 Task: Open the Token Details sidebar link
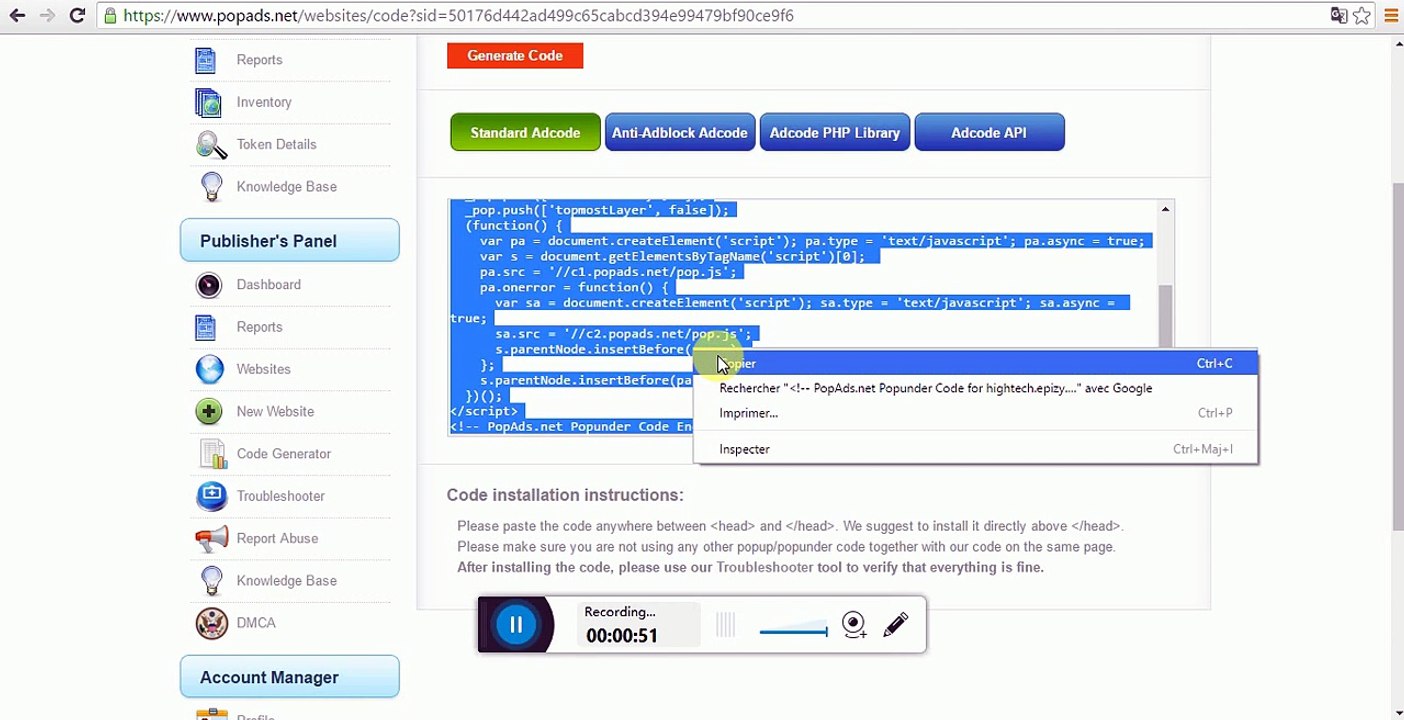(x=276, y=144)
